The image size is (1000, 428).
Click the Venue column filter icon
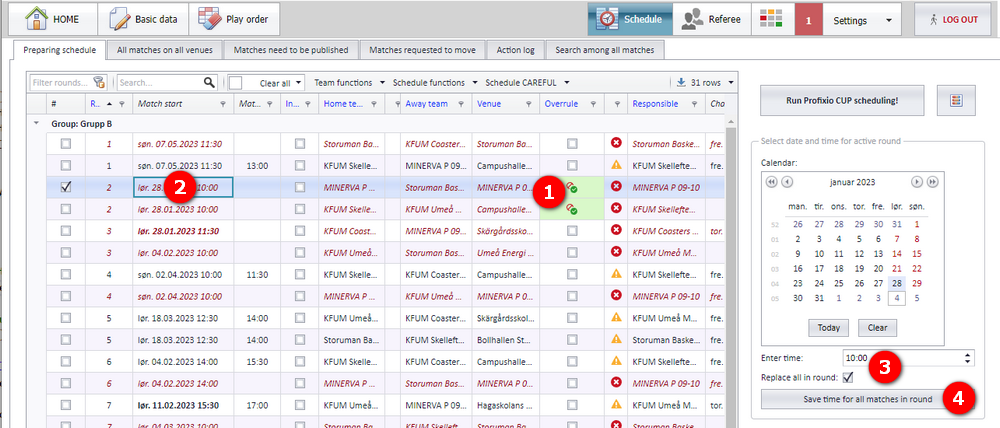click(531, 104)
